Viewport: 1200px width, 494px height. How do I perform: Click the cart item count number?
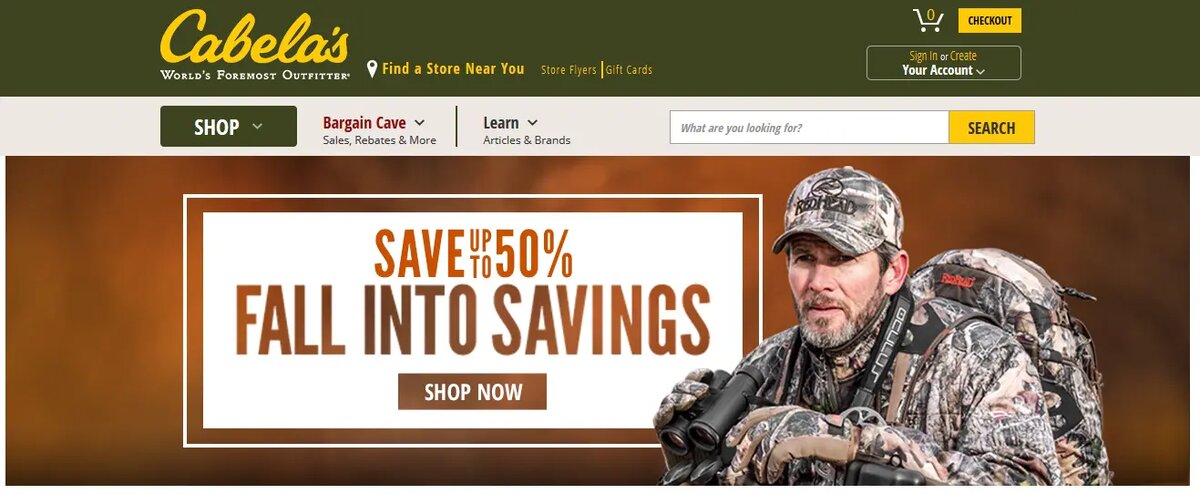click(931, 14)
